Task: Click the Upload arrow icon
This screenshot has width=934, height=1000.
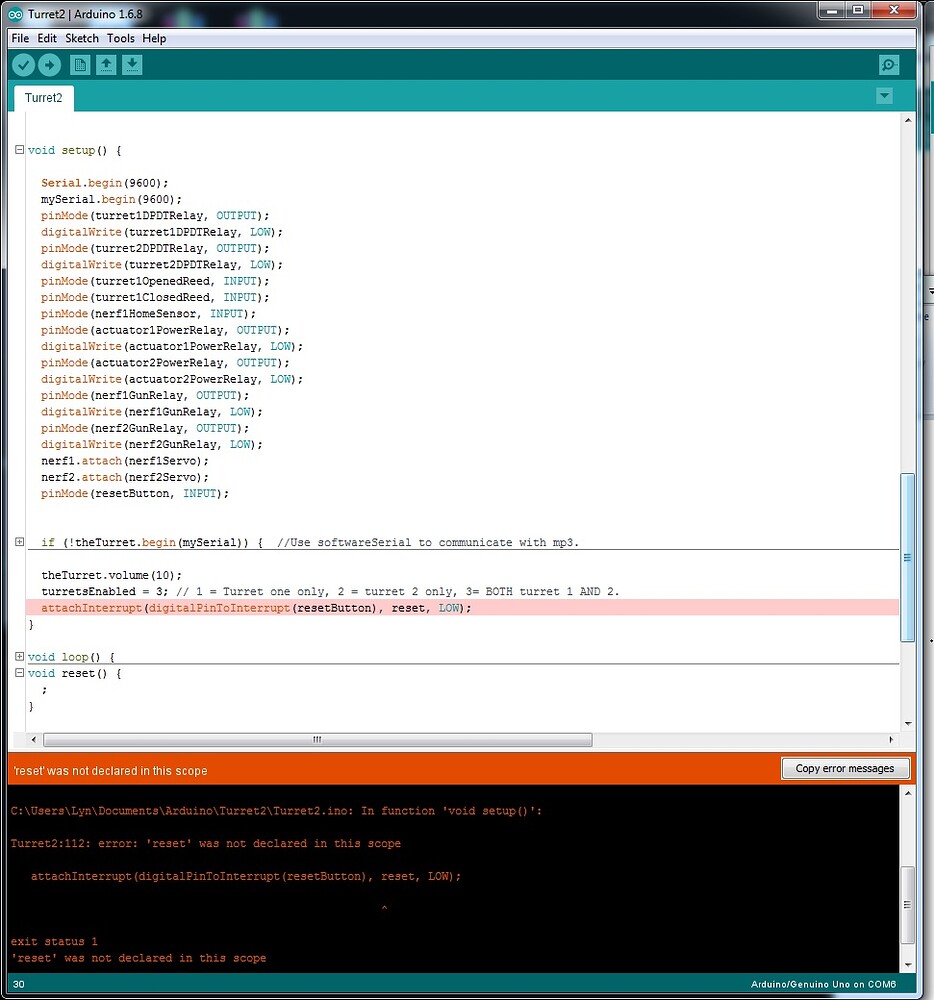Action: (x=49, y=64)
